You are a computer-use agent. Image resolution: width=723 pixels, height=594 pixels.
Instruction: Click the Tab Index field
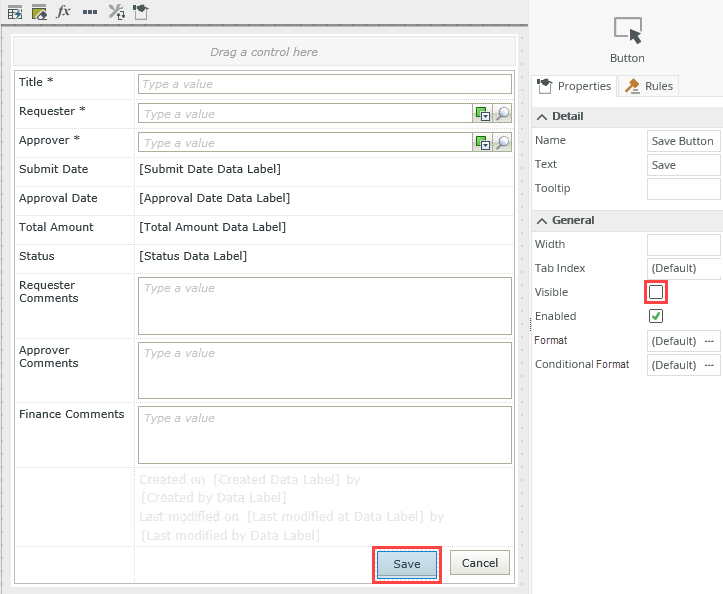pyautogui.click(x=683, y=268)
